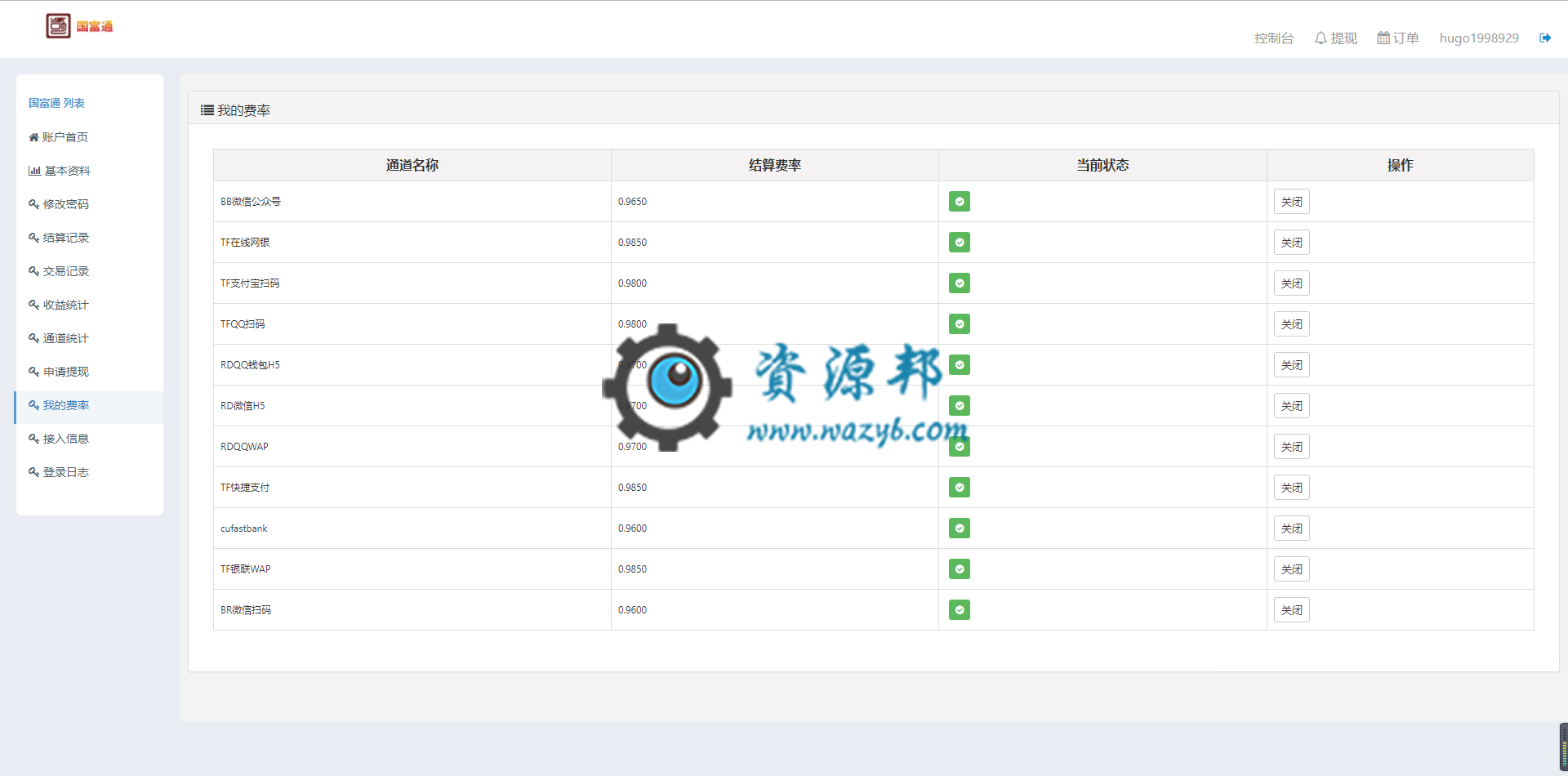The image size is (1568, 776).
Task: Click the logout icon beside hugo1998929
Action: (x=1545, y=38)
